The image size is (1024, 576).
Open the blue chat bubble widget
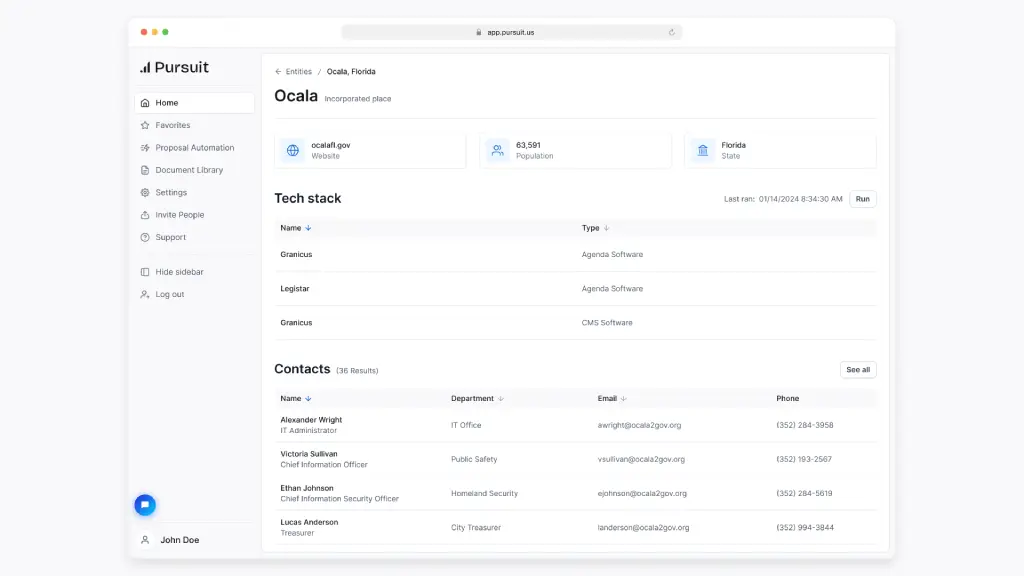(145, 505)
